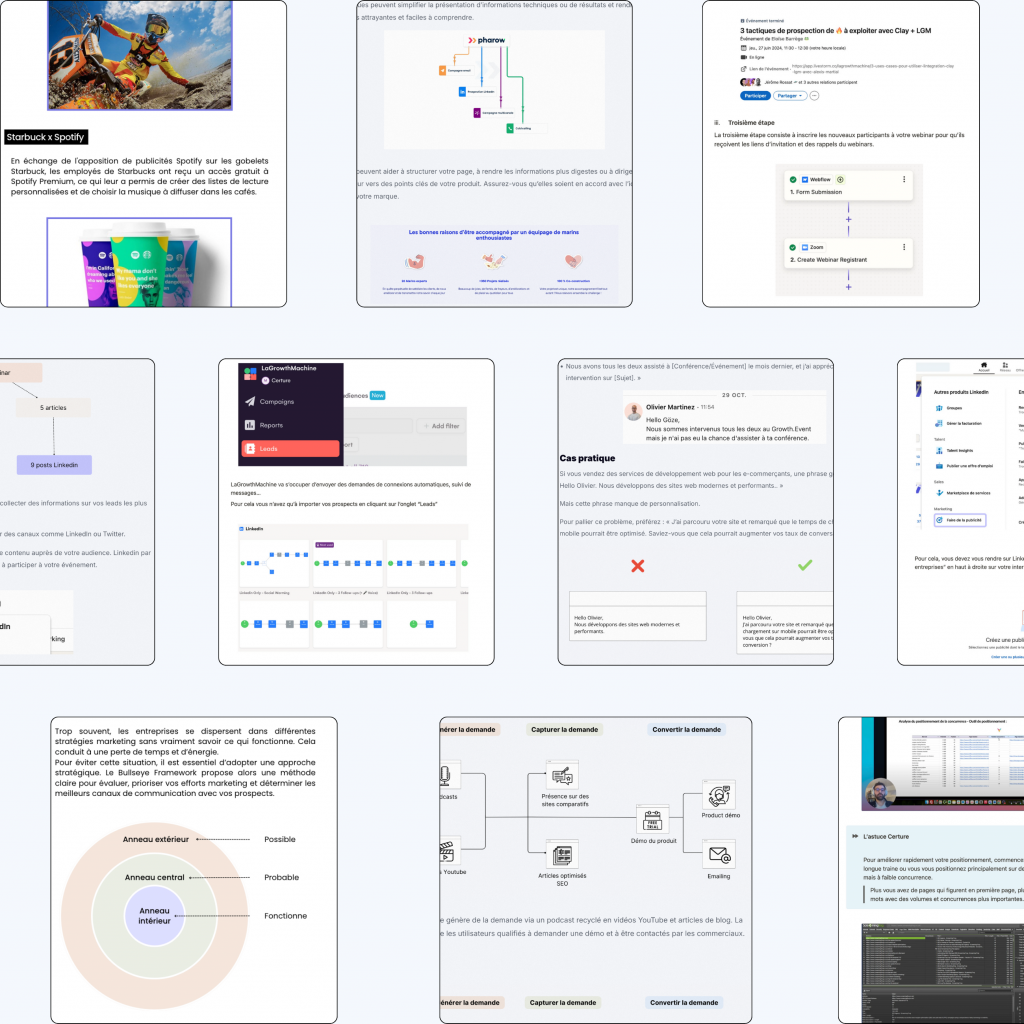Click the circular more options button beside Partager
This screenshot has height=1024, width=1024.
pos(814,95)
